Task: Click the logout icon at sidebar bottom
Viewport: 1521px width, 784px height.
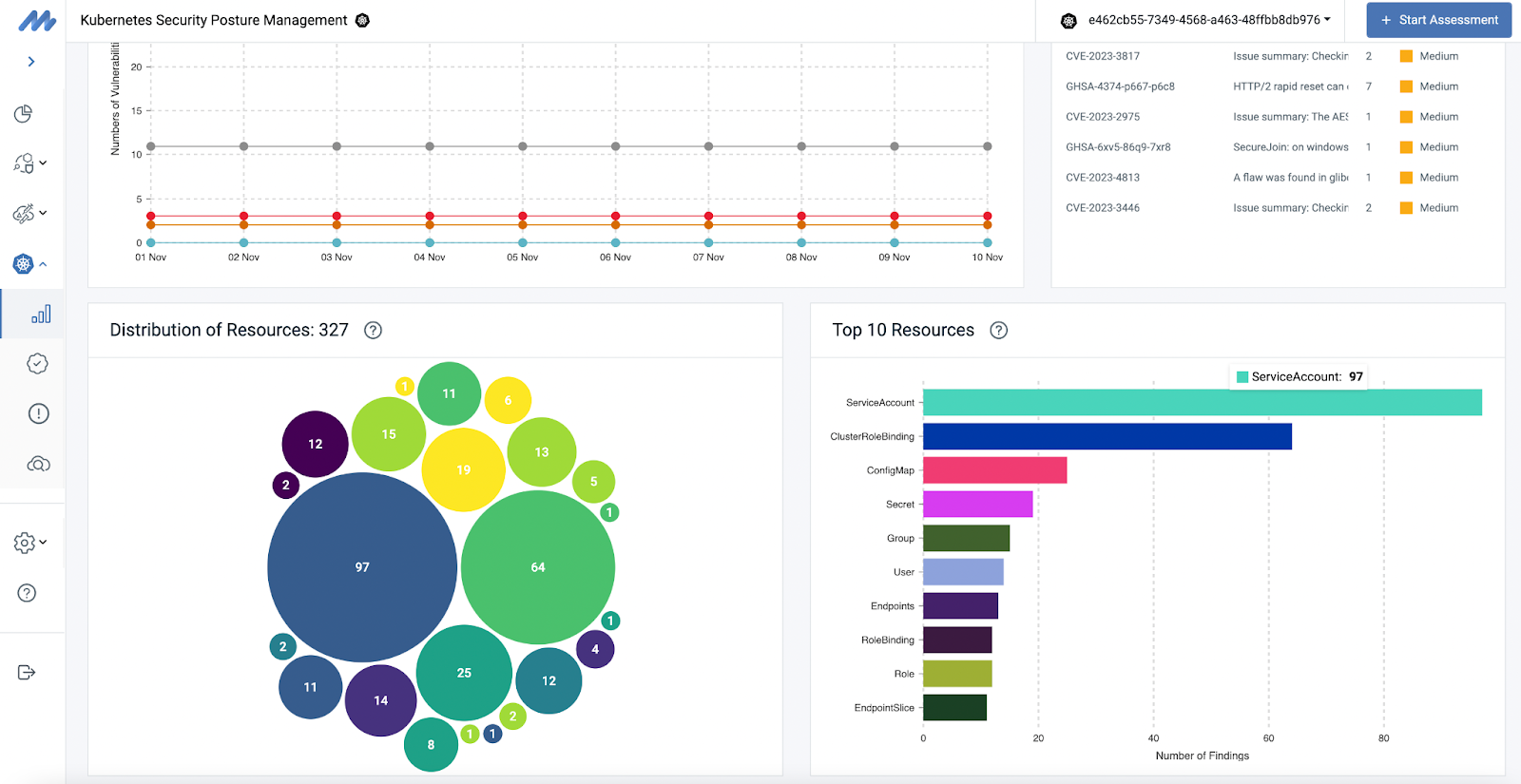Action: point(27,673)
